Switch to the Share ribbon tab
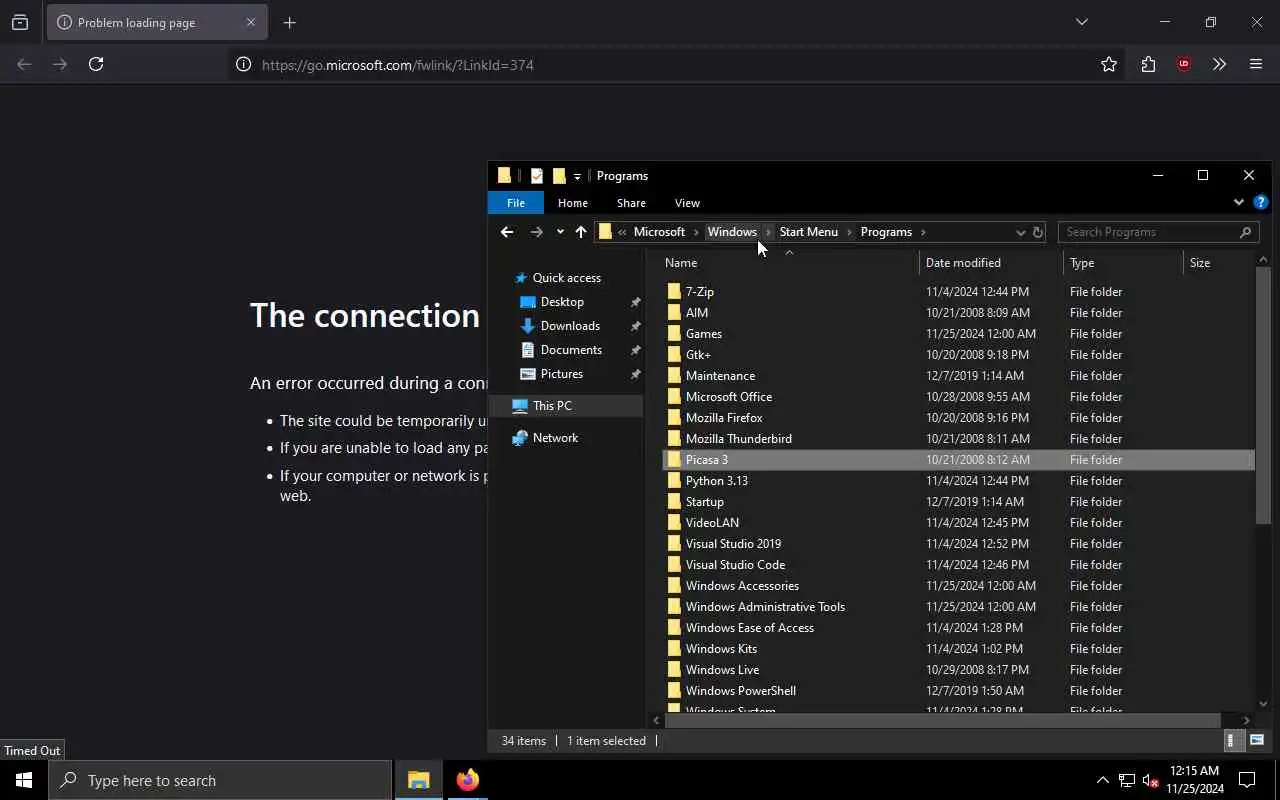This screenshot has height=800, width=1280. click(631, 203)
